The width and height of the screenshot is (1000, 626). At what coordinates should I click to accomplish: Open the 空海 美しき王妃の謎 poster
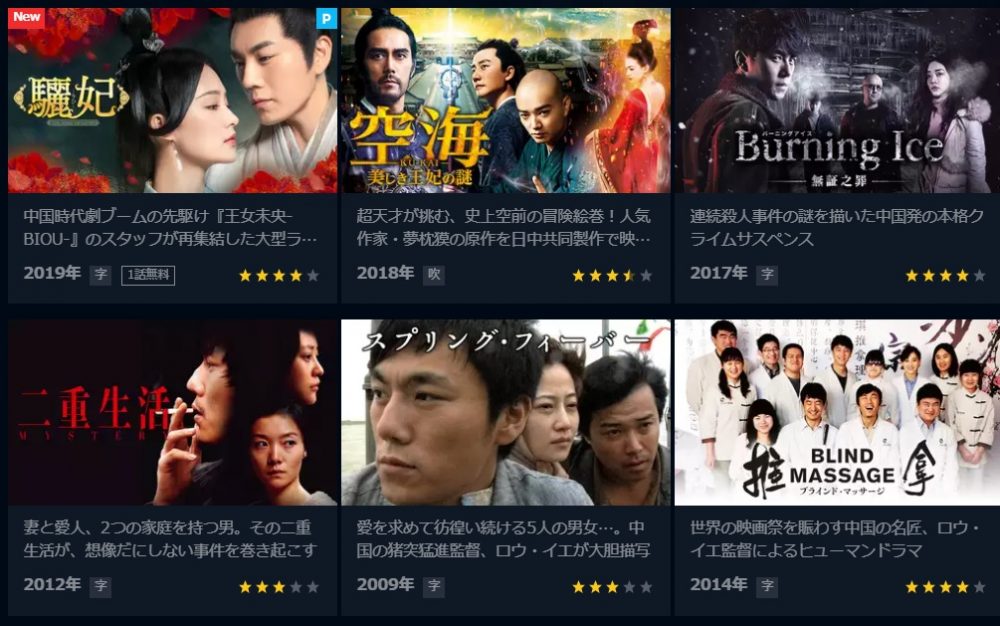(506, 101)
